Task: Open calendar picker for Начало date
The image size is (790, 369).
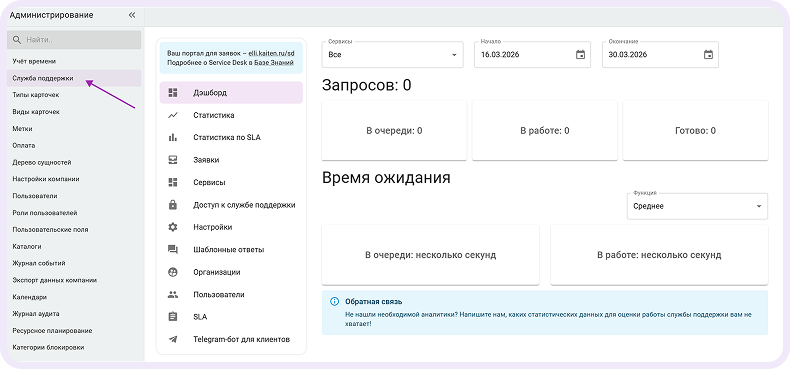Action: (580, 54)
